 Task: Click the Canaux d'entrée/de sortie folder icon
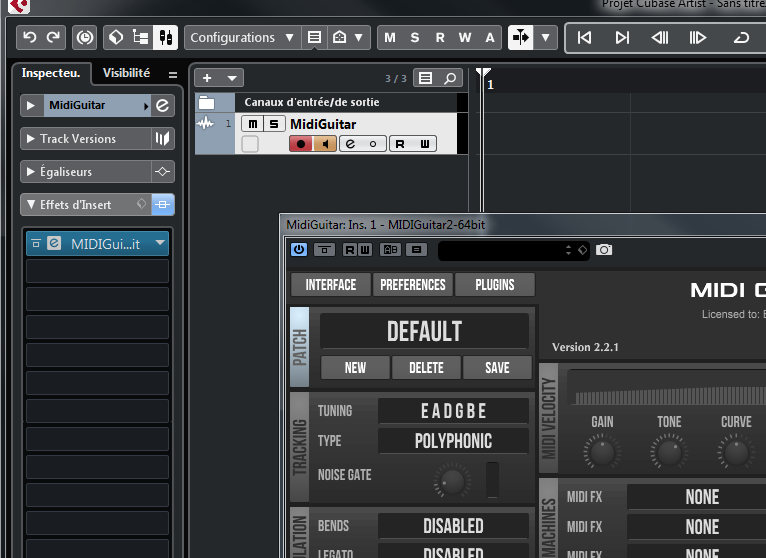(206, 102)
